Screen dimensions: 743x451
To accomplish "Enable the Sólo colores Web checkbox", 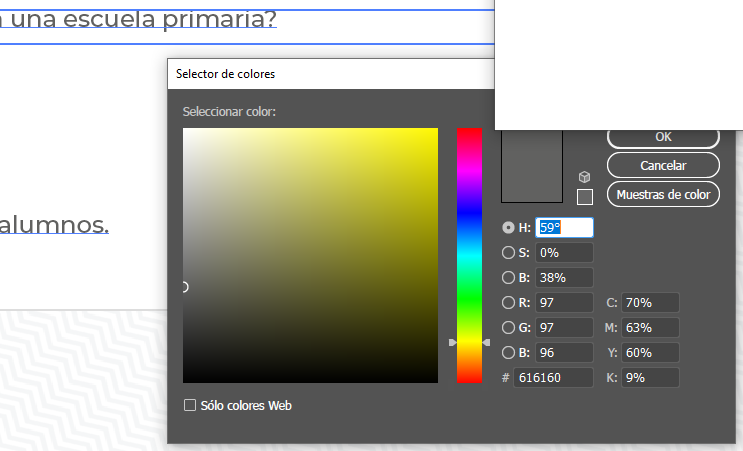I will (x=190, y=405).
